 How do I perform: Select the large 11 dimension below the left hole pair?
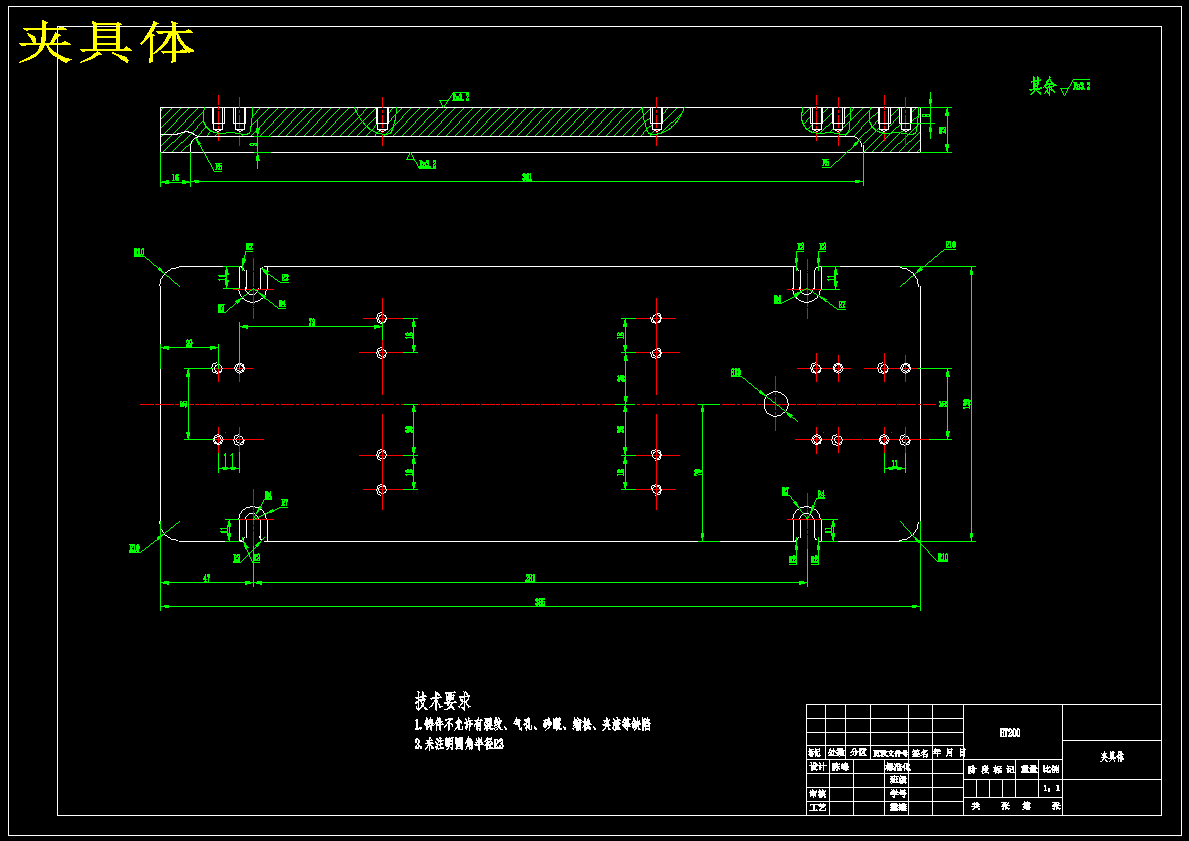(230, 460)
